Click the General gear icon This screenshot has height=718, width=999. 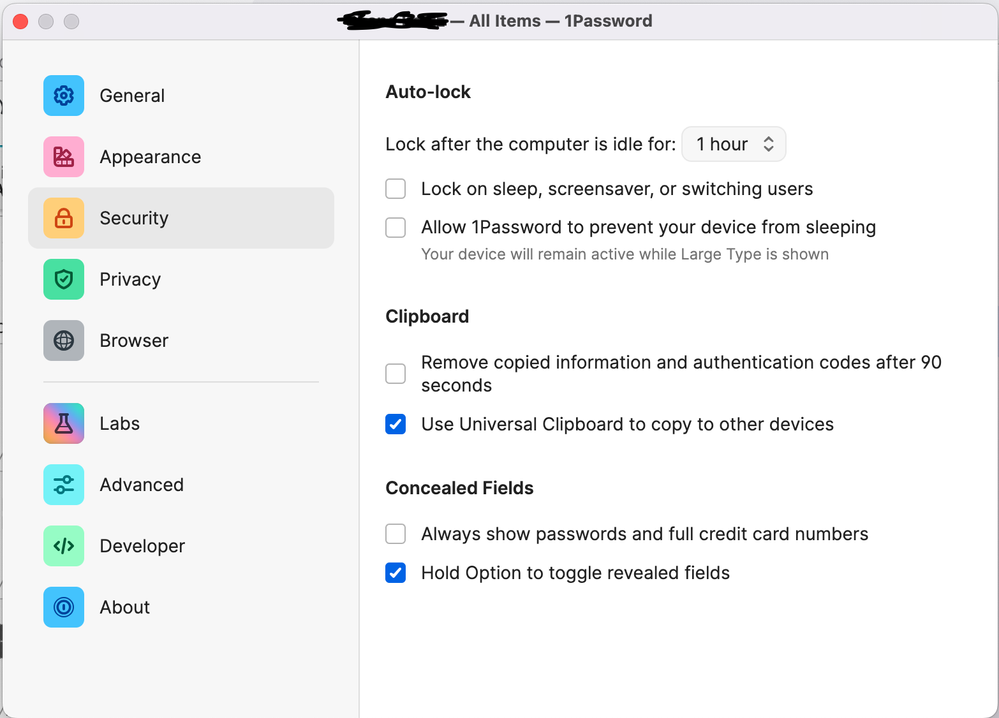[63, 96]
